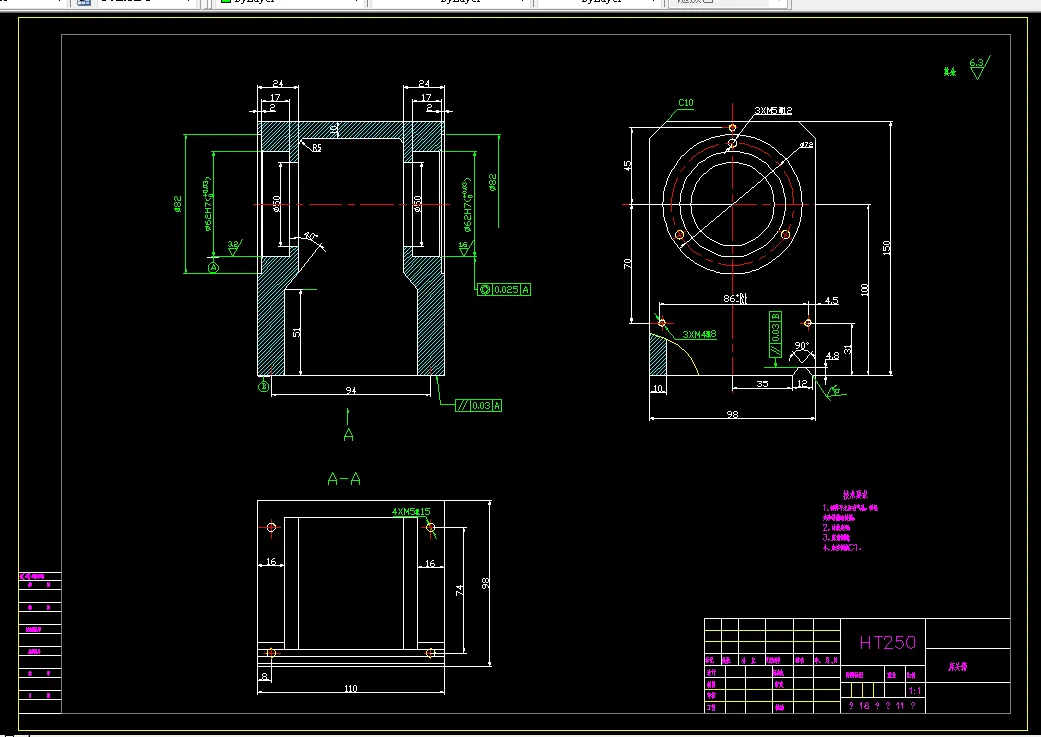Select the 4.8 dimension text
This screenshot has height=737, width=1041.
point(832,355)
